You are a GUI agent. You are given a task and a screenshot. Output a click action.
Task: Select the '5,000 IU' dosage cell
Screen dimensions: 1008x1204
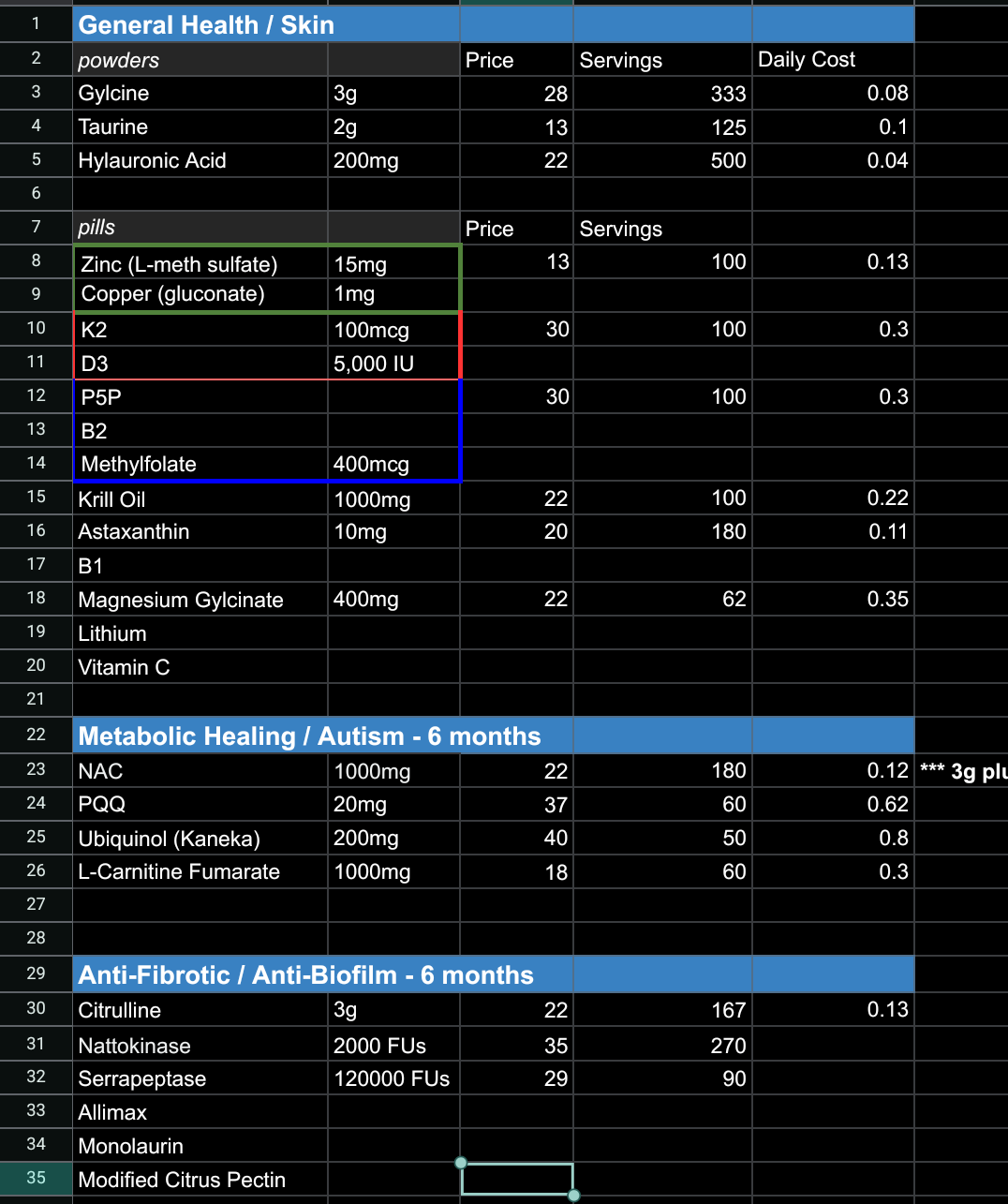tap(393, 364)
